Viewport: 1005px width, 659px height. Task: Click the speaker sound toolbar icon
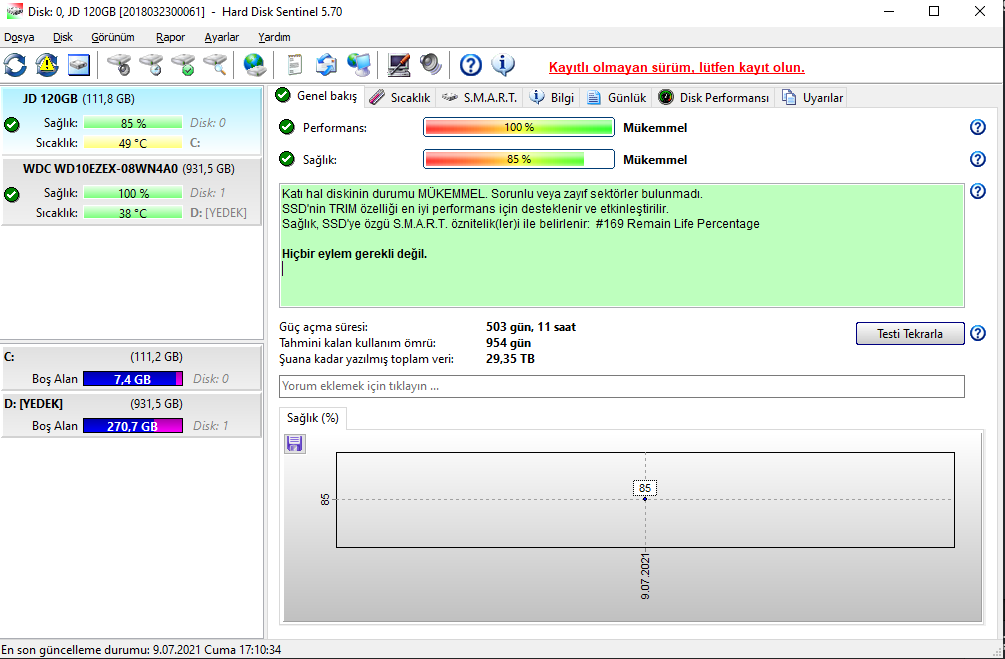click(431, 65)
